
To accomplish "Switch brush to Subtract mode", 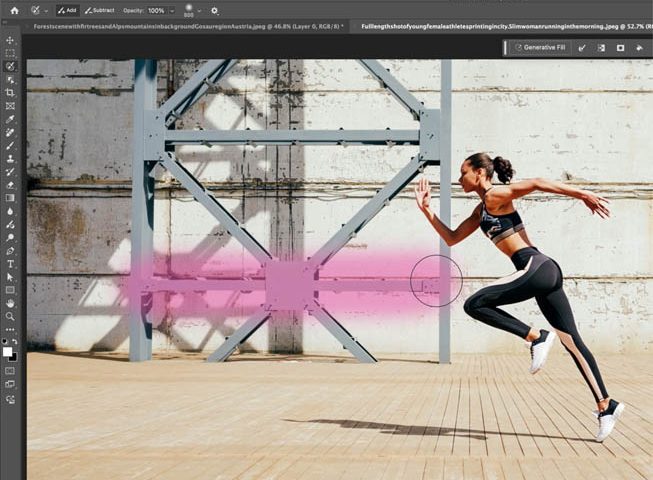I will (100, 10).
